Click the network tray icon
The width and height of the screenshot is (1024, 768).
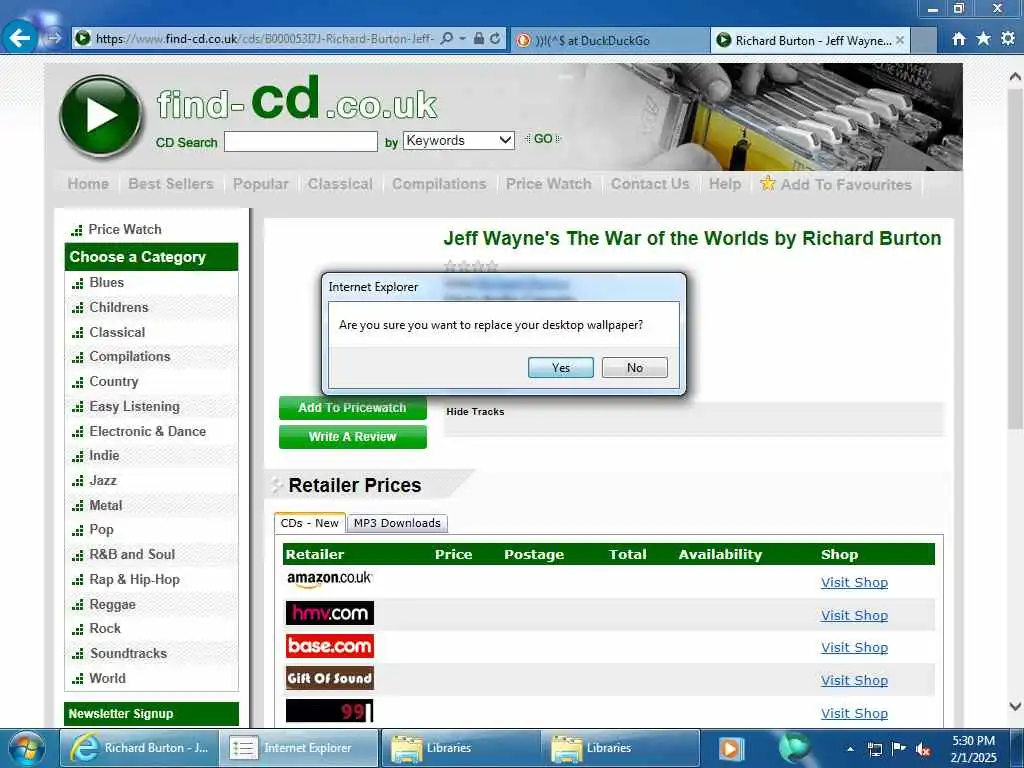874,749
